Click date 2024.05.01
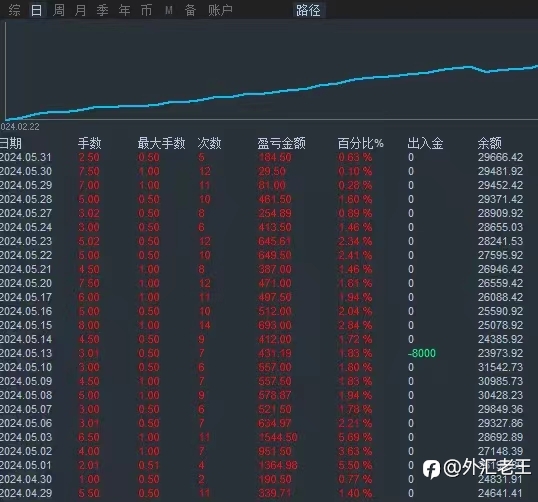 [26, 465]
